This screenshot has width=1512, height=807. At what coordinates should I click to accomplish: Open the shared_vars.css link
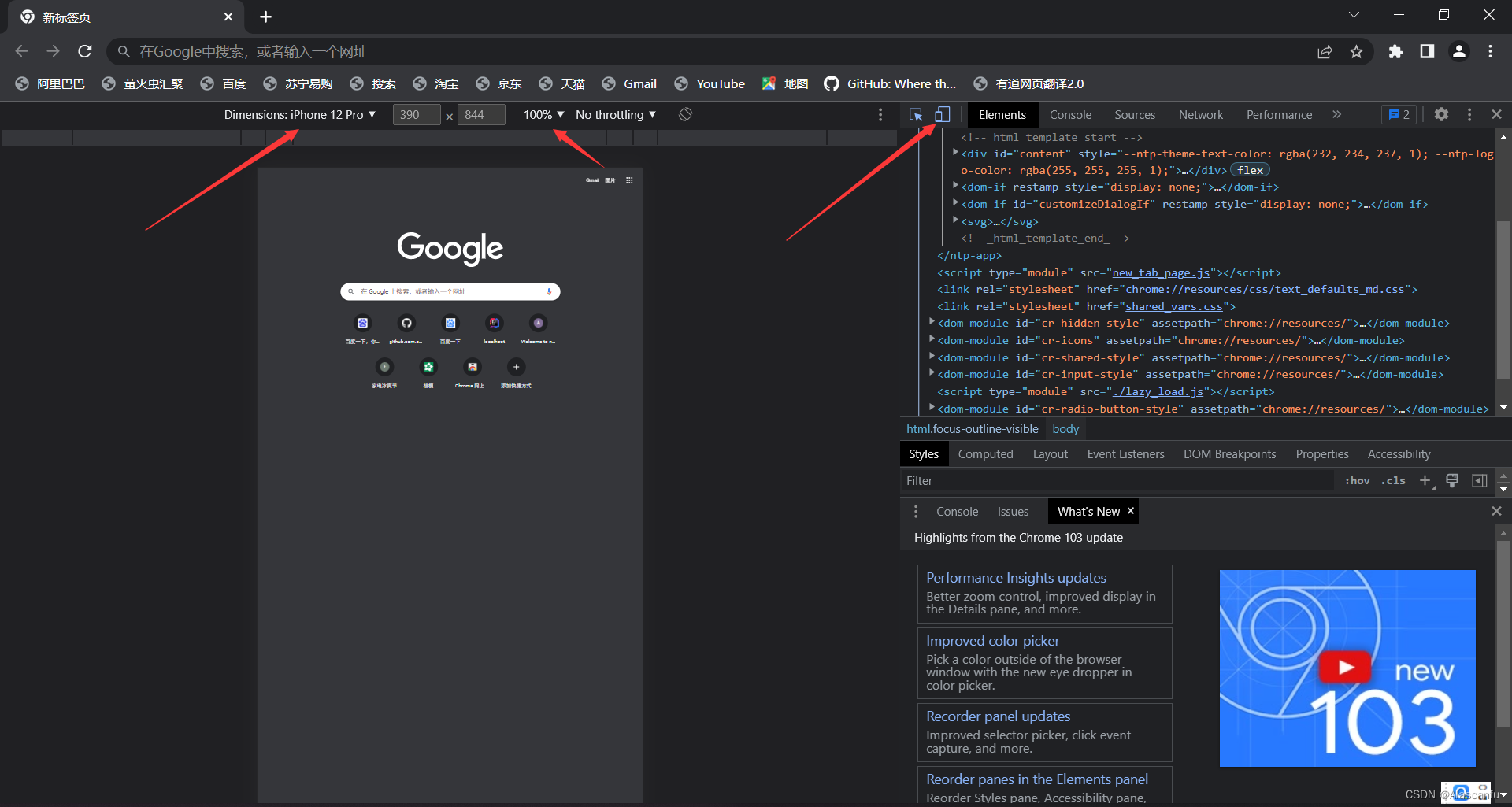(1174, 306)
